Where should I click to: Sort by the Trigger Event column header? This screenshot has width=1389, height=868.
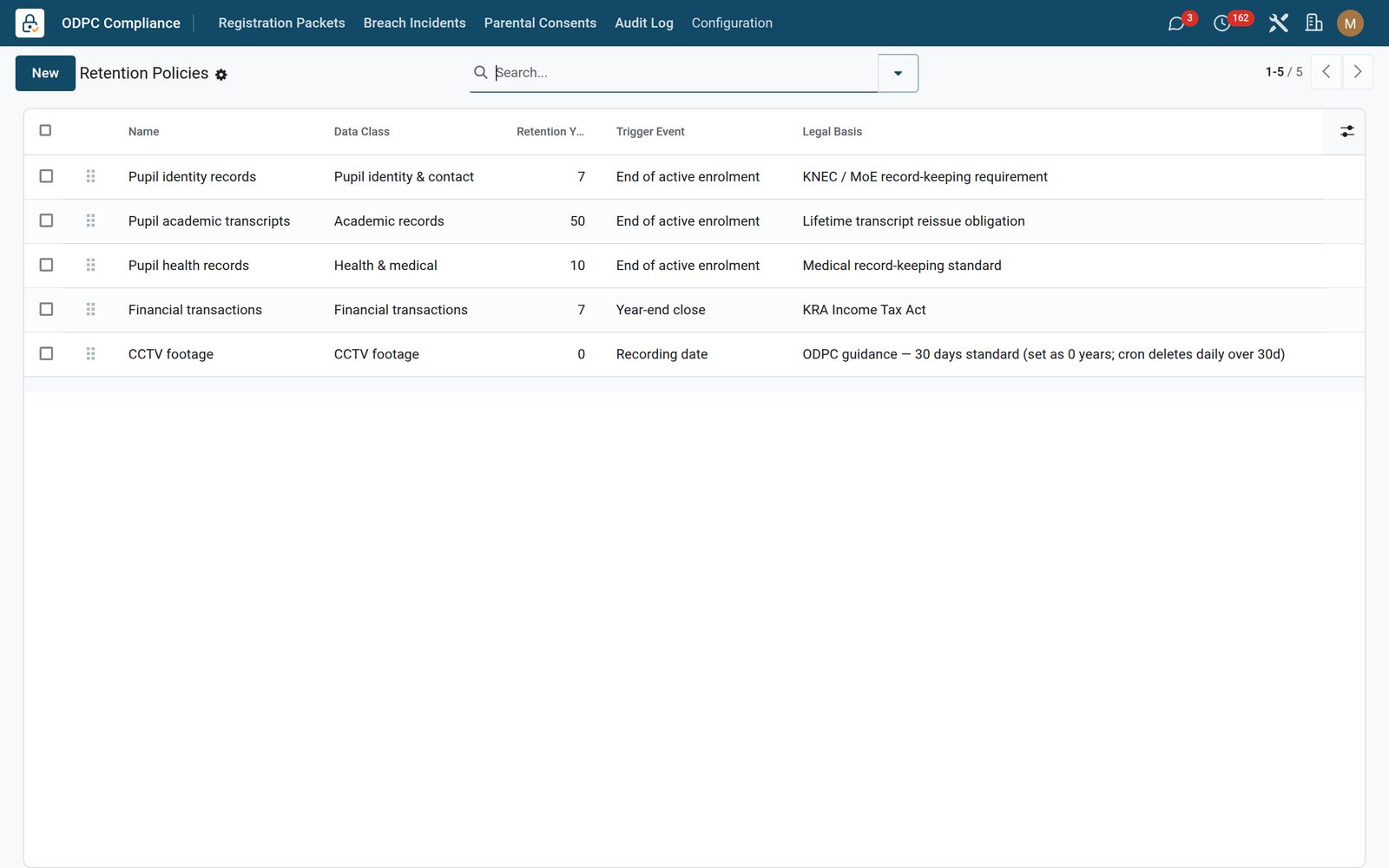[650, 132]
